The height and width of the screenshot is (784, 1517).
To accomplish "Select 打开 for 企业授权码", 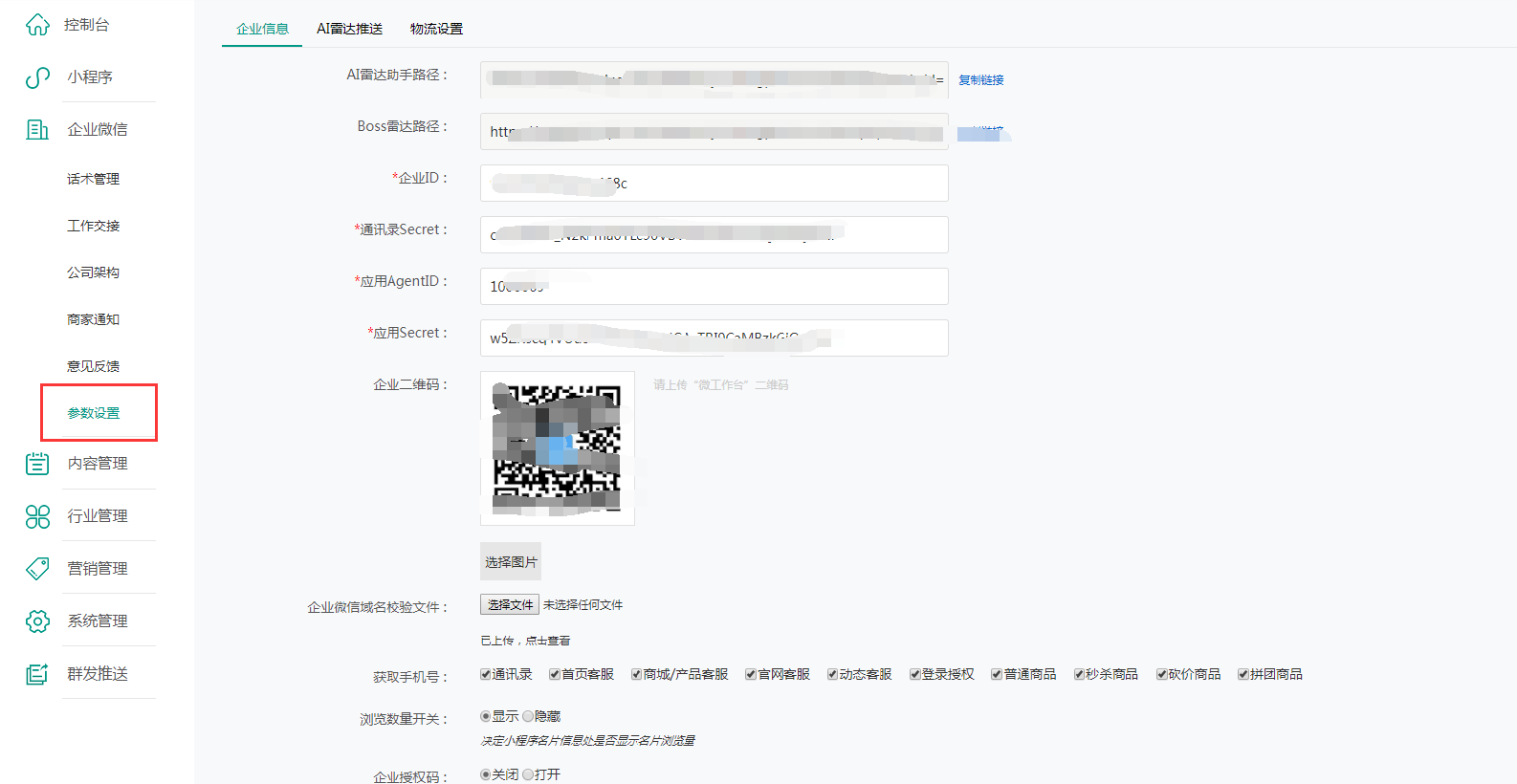I will [528, 774].
